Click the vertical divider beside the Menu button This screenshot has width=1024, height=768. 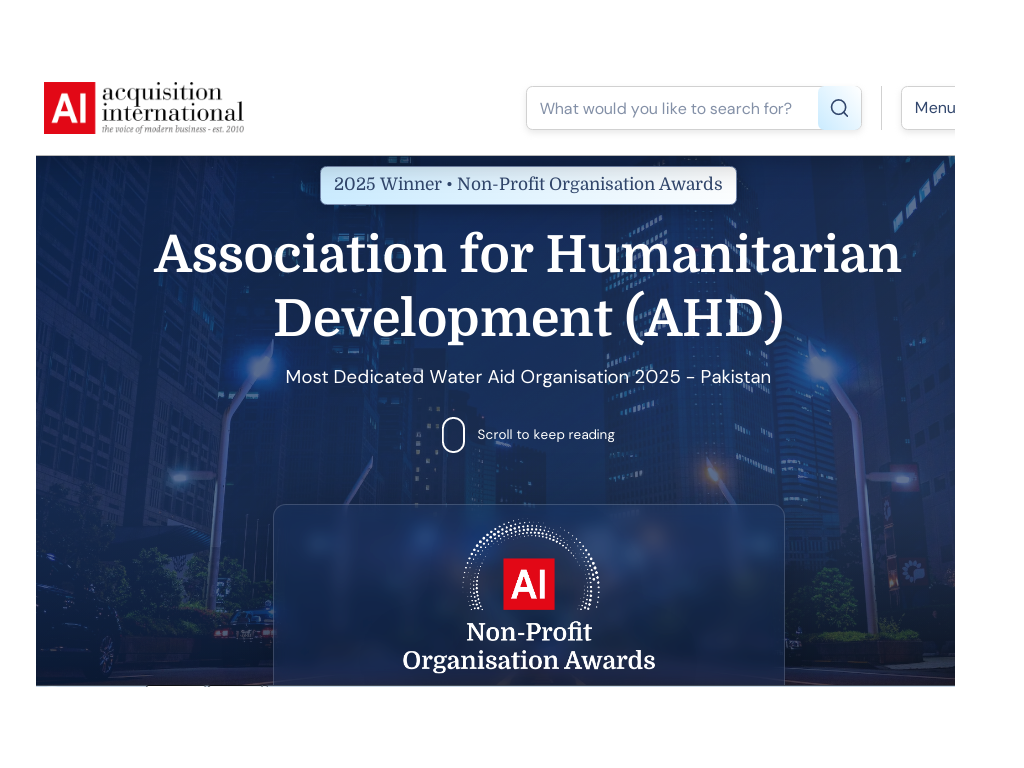click(x=881, y=108)
